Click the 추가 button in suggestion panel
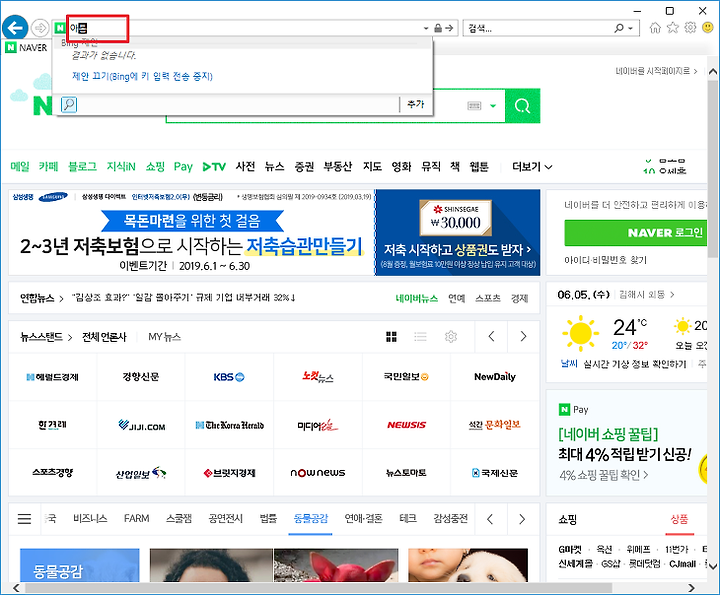720x595 pixels. pyautogui.click(x=416, y=105)
